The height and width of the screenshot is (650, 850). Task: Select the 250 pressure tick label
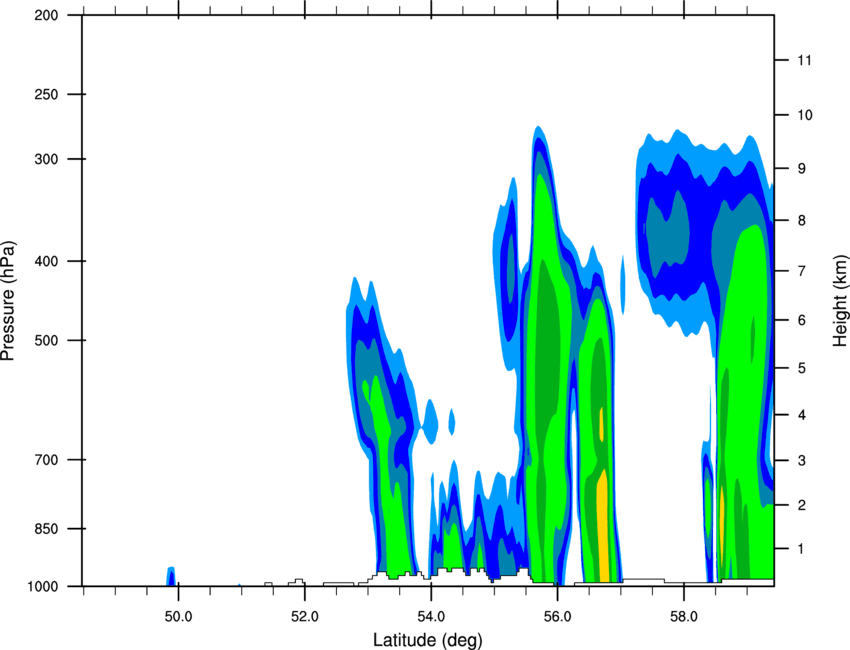[46, 94]
